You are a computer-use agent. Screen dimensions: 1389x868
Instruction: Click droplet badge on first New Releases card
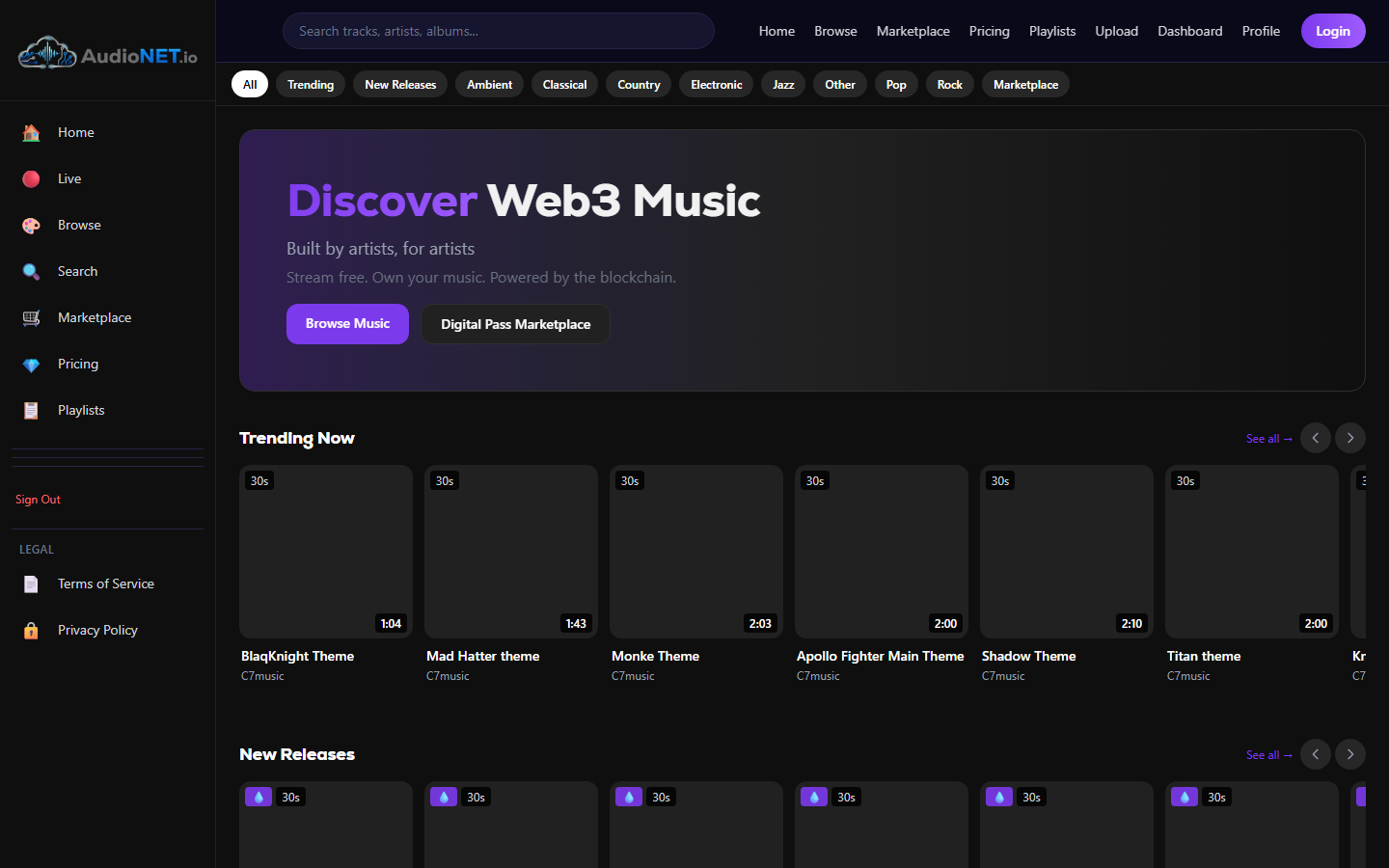point(259,797)
